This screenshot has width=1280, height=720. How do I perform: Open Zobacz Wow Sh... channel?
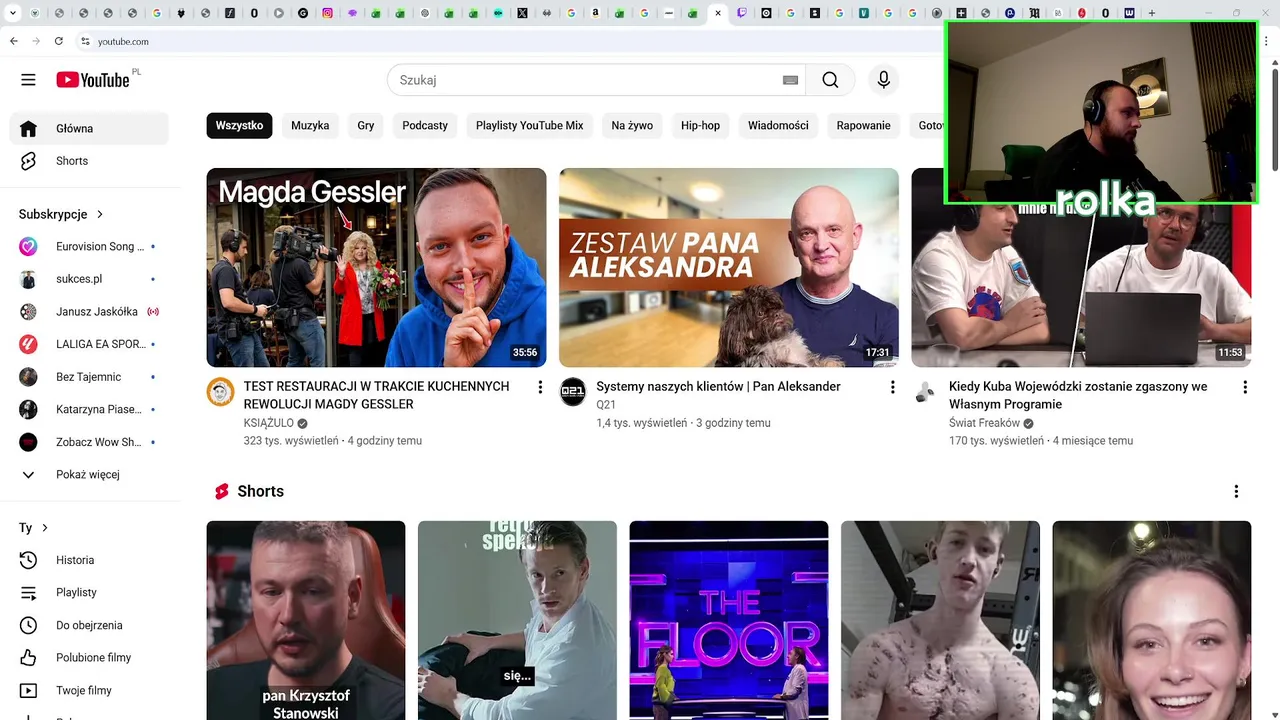tap(89, 442)
